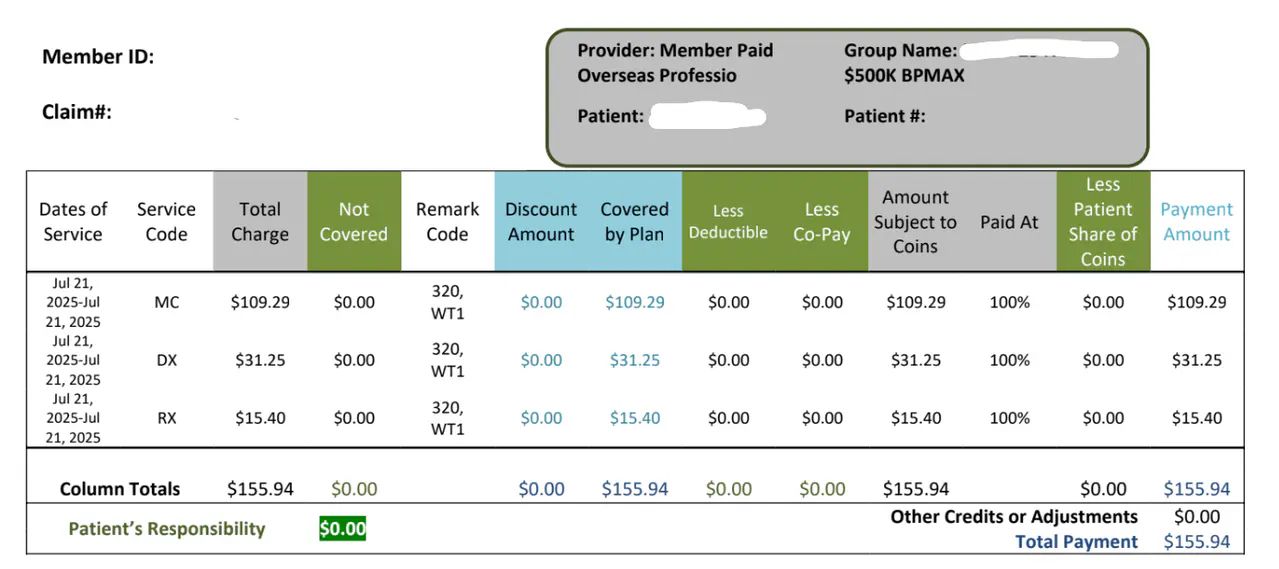Select the Column Totals row label
Viewport: 1279px width, 569px height.
(x=120, y=489)
